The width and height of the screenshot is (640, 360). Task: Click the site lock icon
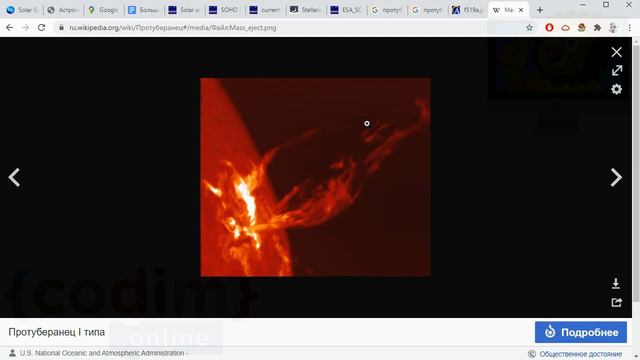pos(61,28)
